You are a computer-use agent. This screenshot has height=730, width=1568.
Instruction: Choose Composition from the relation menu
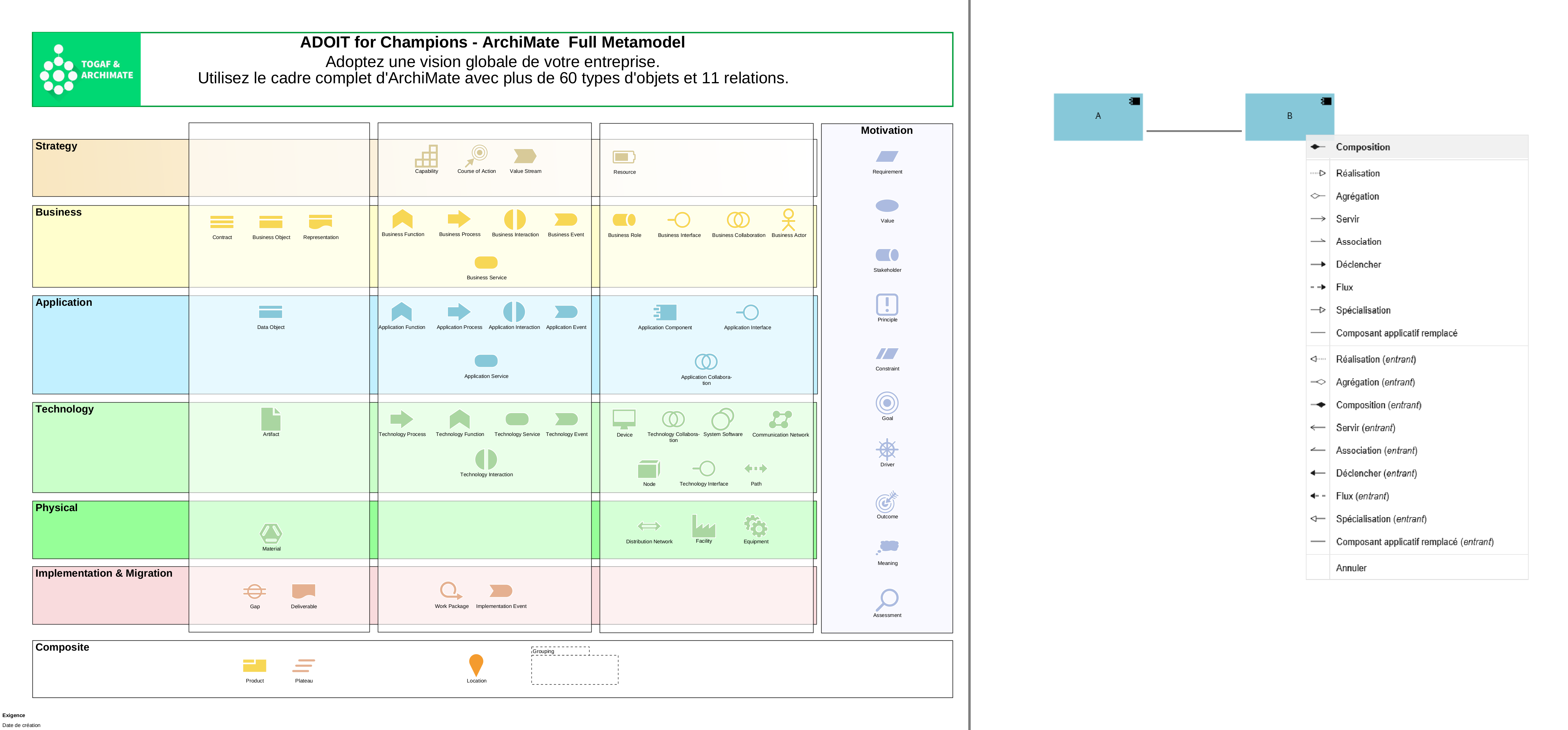(x=1363, y=147)
